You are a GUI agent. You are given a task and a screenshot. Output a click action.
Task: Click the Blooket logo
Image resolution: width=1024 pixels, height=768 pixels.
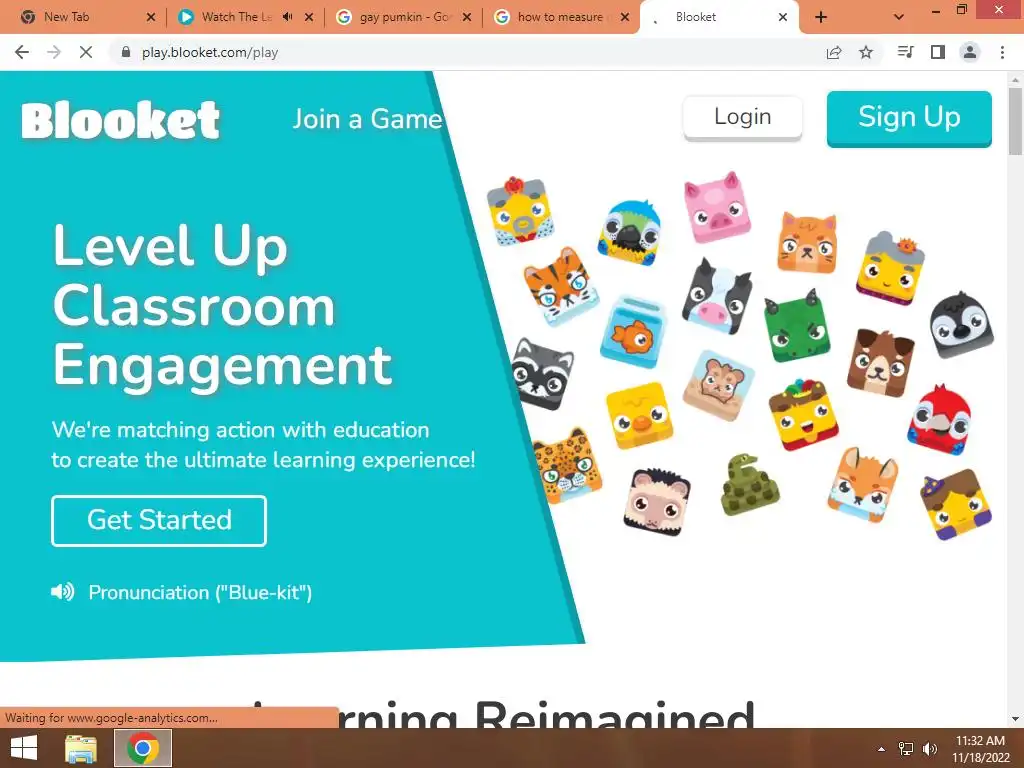pyautogui.click(x=121, y=120)
